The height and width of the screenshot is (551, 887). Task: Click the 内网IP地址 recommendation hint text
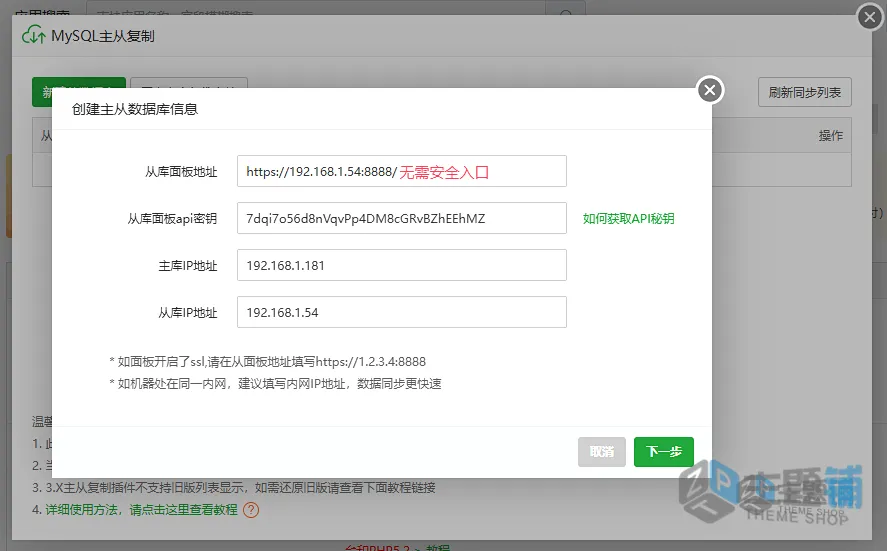[275, 384]
